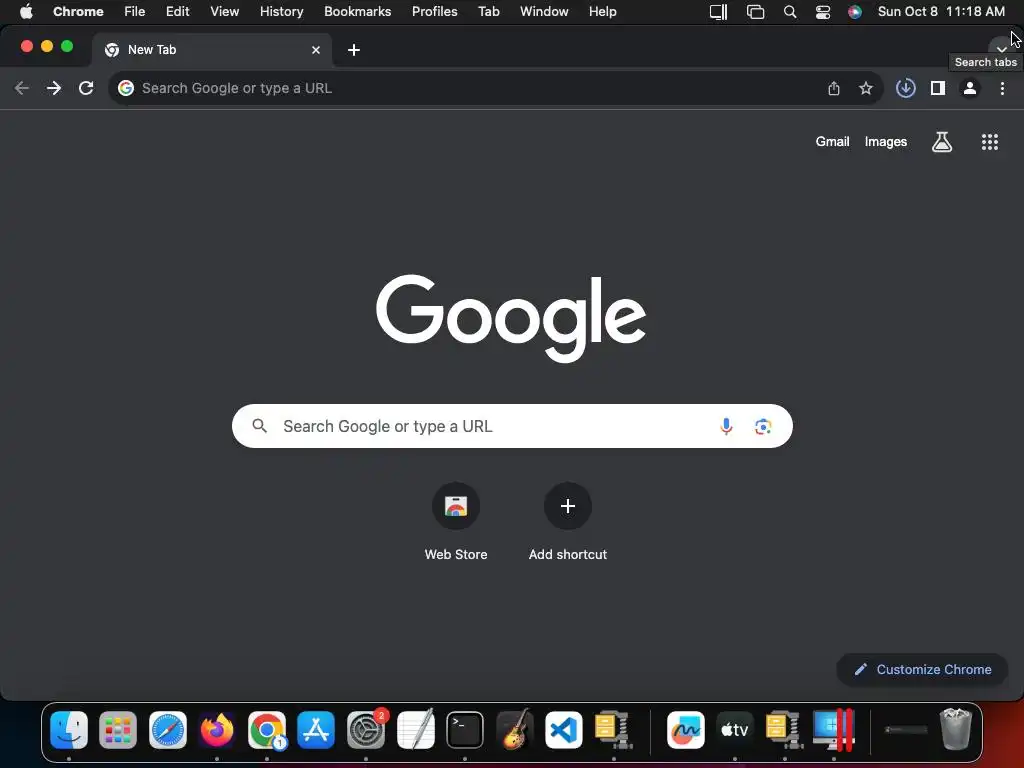Open the File menu
The height and width of the screenshot is (768, 1024).
pyautogui.click(x=135, y=11)
